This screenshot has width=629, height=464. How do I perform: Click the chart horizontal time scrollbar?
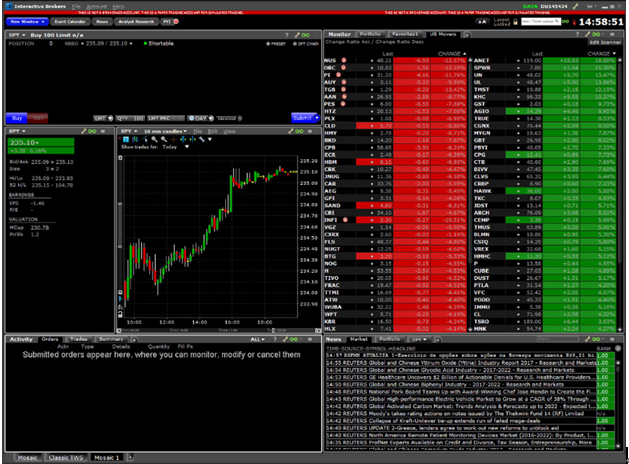(219, 331)
